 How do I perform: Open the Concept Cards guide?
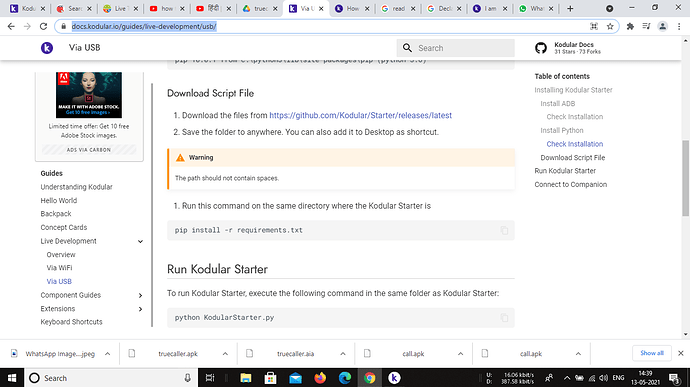coord(64,227)
